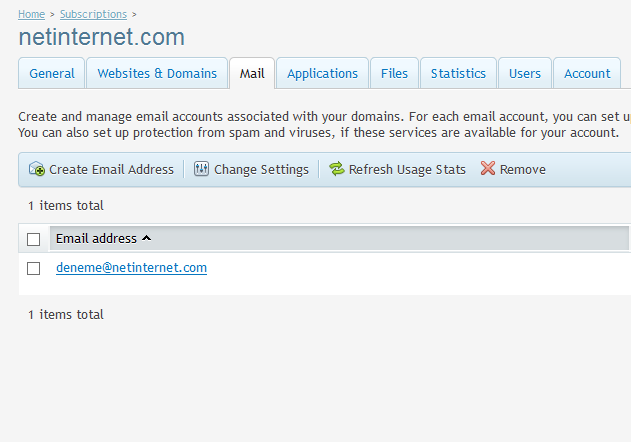
Task: Select the Mail tab
Action: [252, 73]
